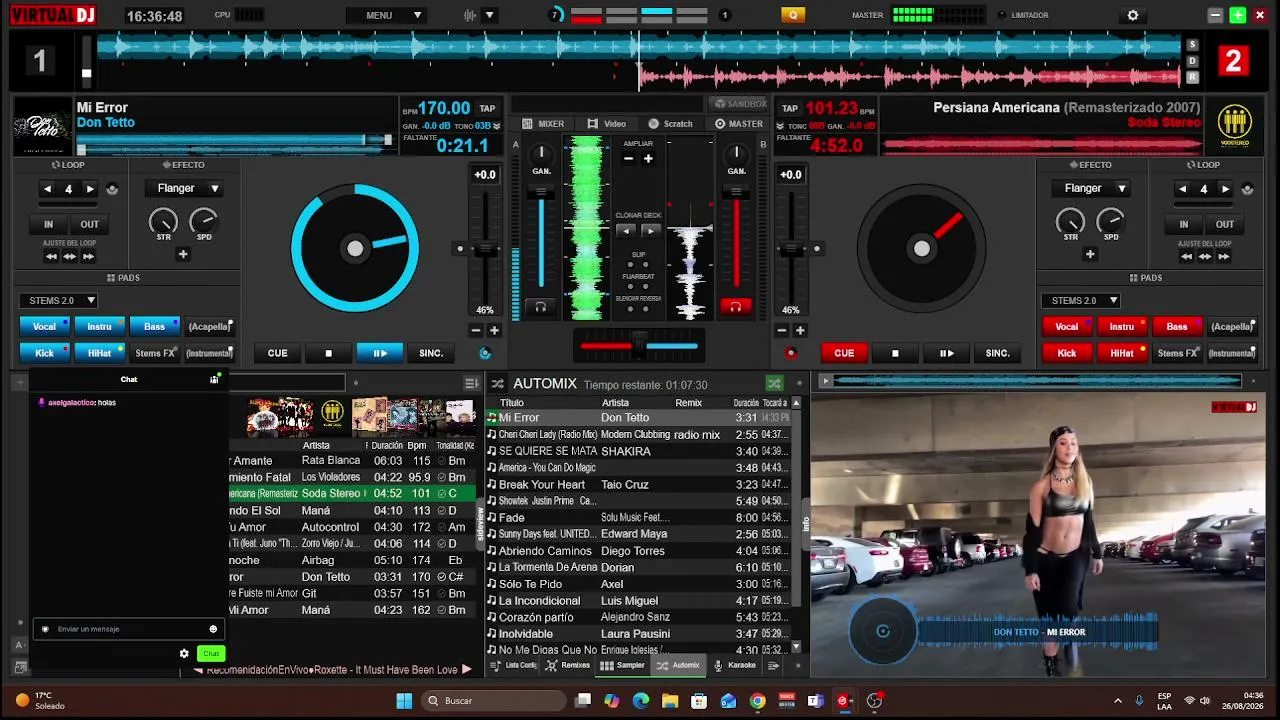
Task: Open chat settings gear icon
Action: pos(184,654)
